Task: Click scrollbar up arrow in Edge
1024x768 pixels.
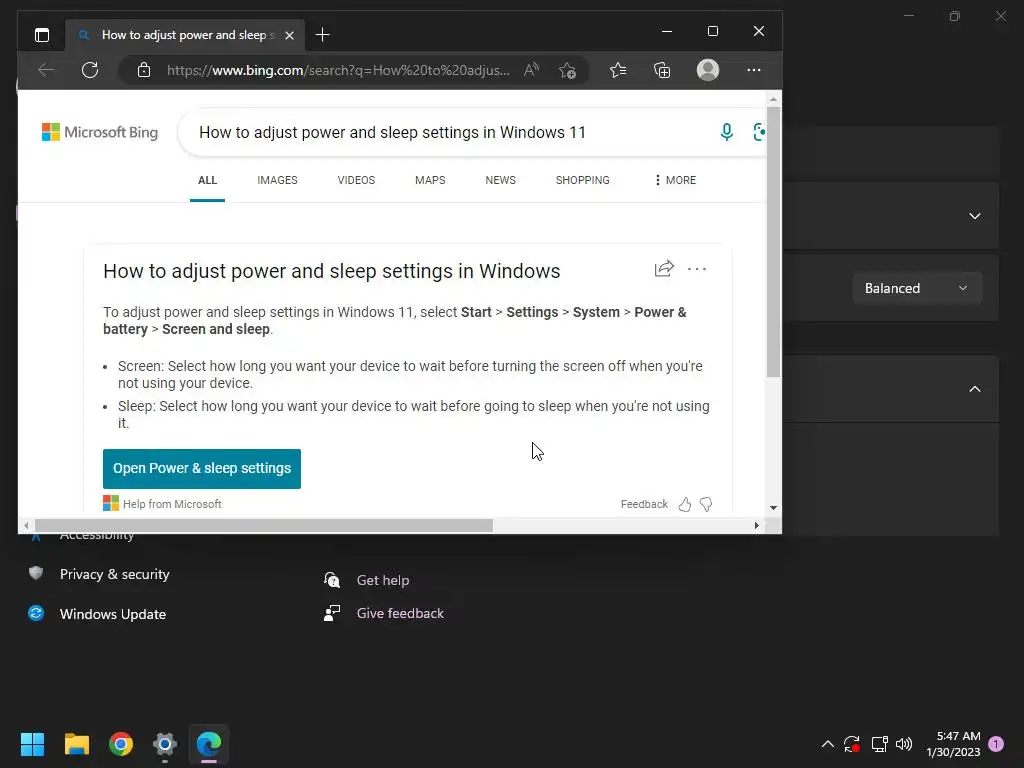Action: coord(773,99)
